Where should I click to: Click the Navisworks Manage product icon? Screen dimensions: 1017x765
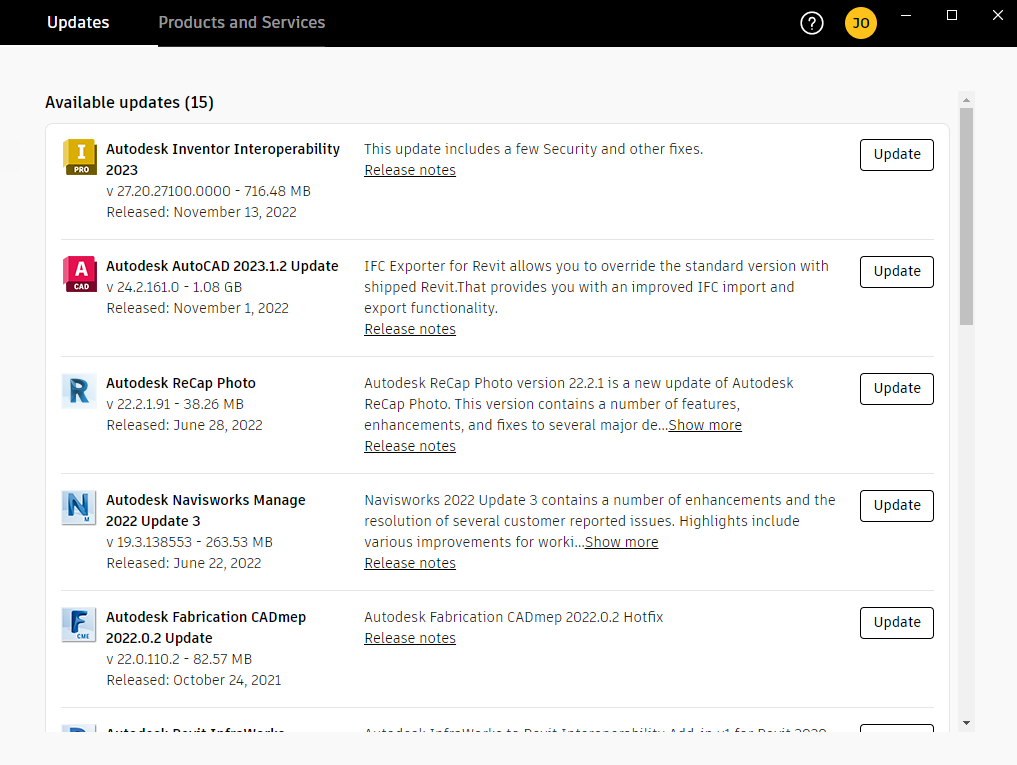[x=79, y=507]
